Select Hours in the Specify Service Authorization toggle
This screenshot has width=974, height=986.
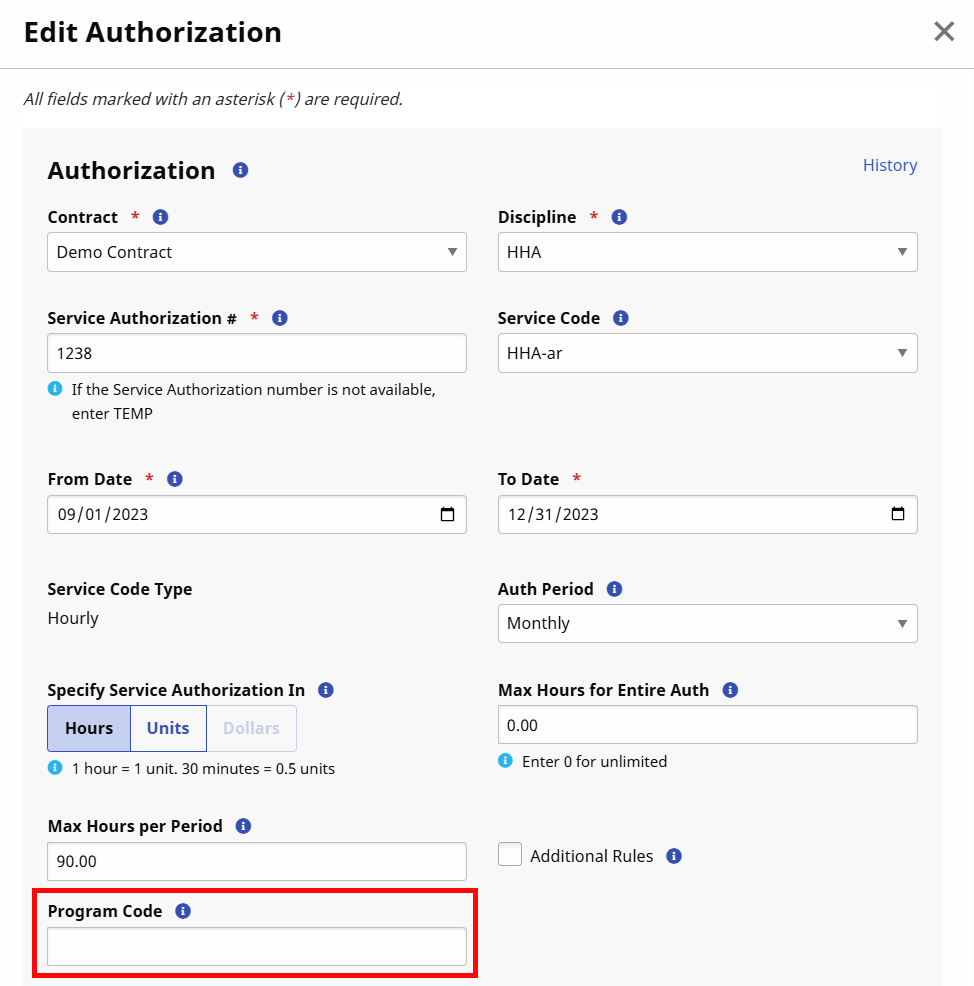(88, 728)
